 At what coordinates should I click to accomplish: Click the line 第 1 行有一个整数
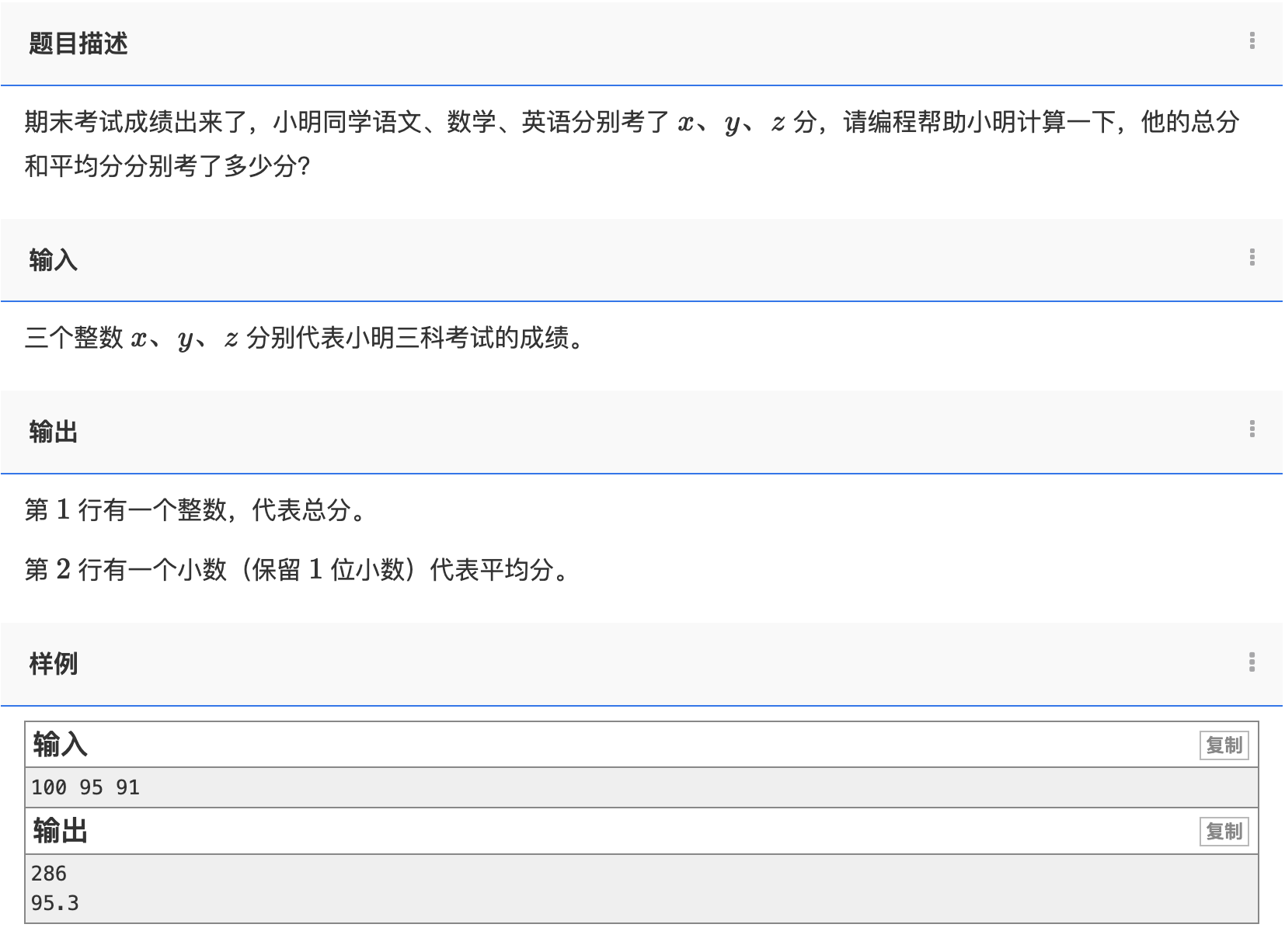coord(194,510)
